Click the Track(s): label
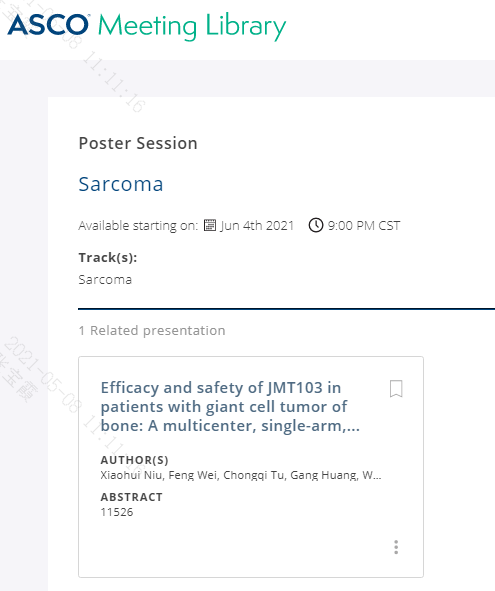The width and height of the screenshot is (495, 591). 108,258
